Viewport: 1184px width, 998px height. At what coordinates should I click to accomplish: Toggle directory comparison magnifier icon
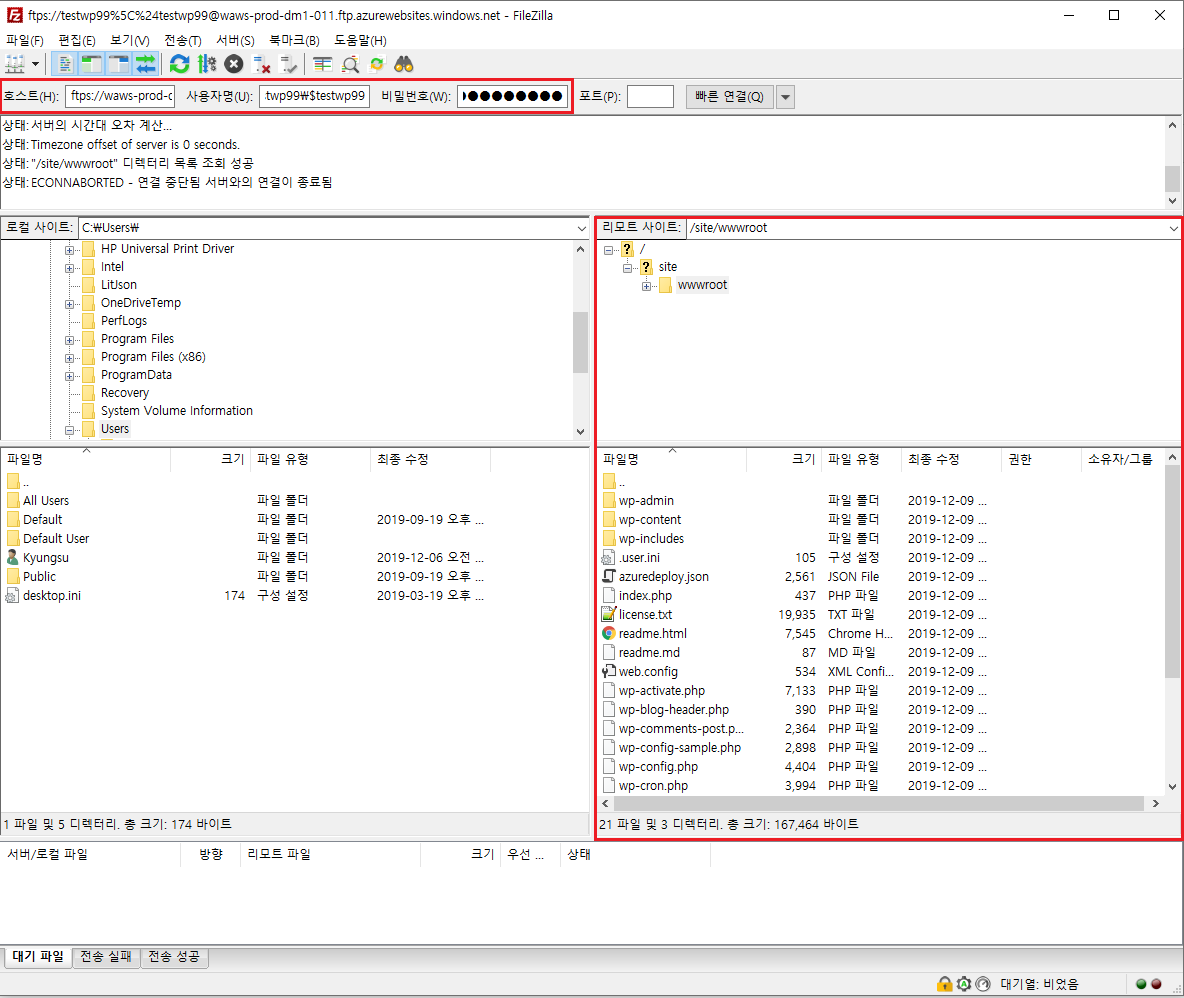tap(350, 65)
